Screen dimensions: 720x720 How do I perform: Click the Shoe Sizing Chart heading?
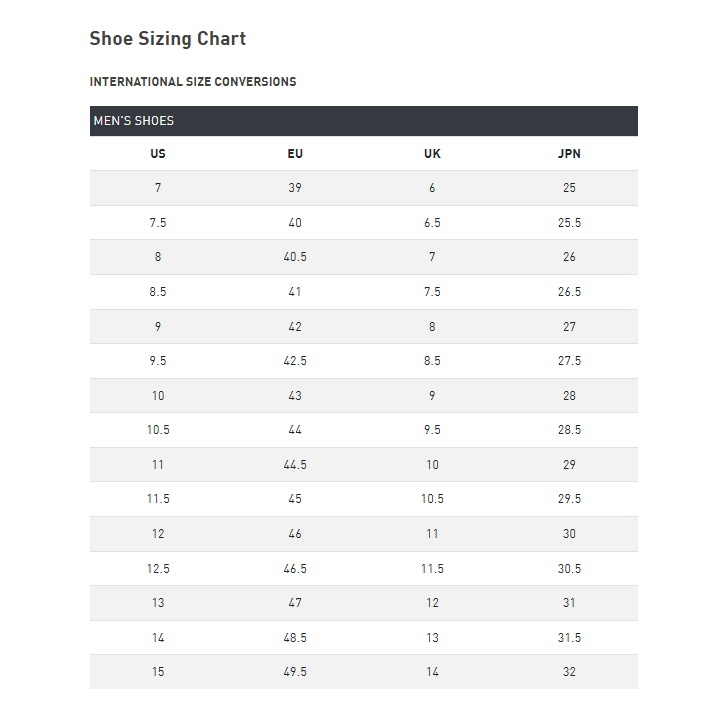pos(168,39)
